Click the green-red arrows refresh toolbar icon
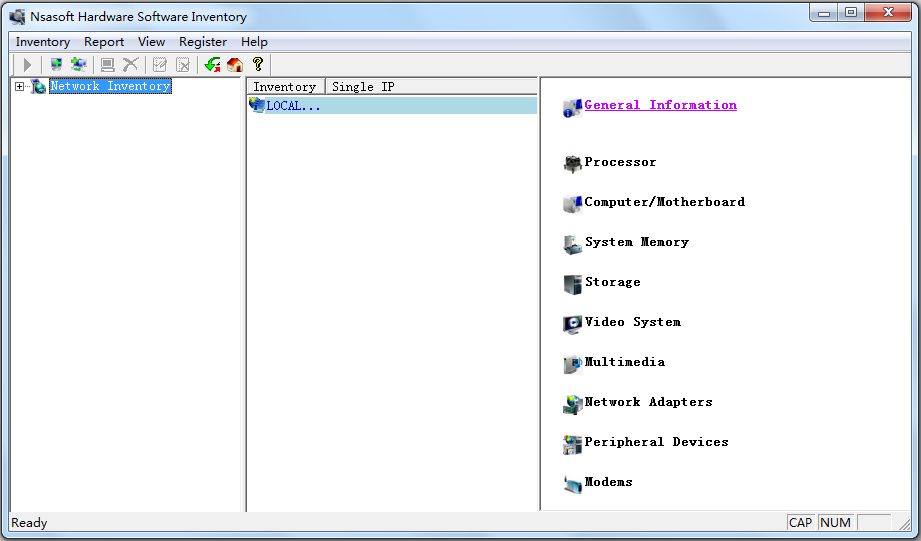 point(213,65)
